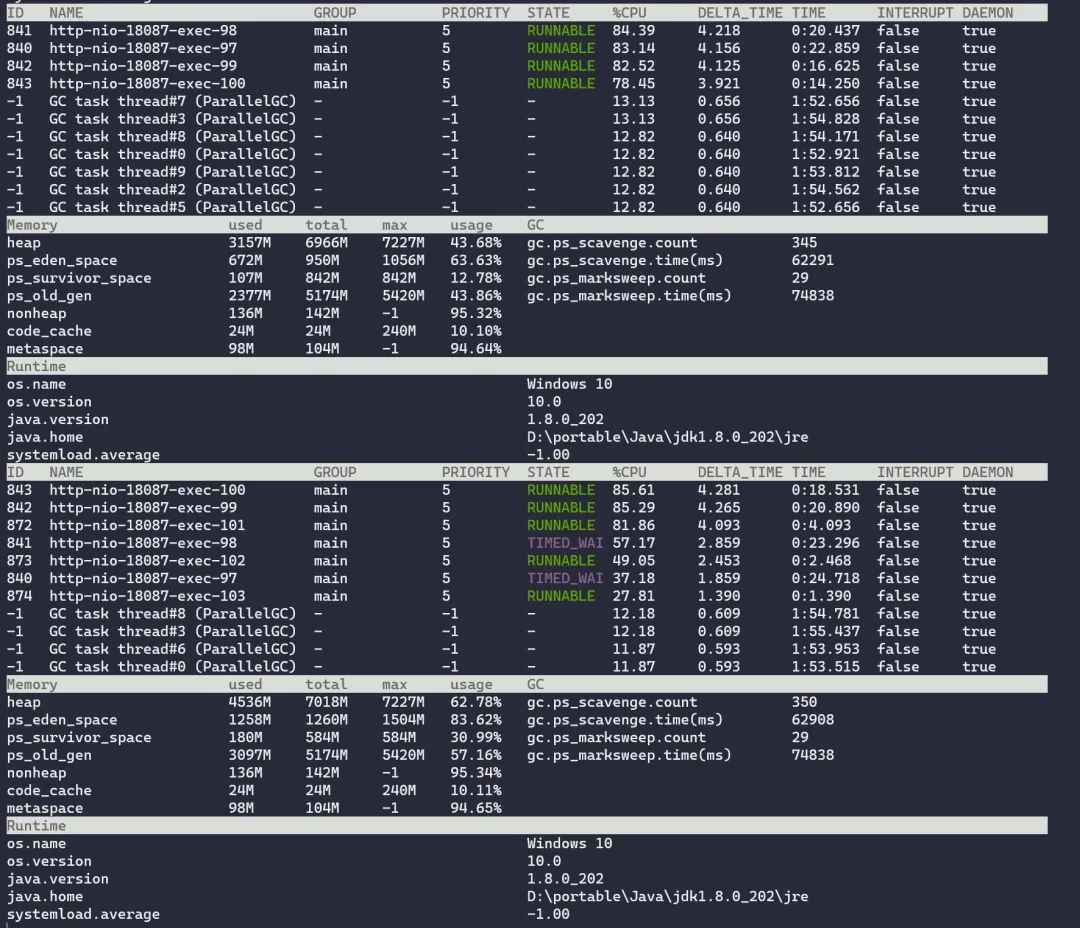Image resolution: width=1080 pixels, height=928 pixels.
Task: Select the os.name value Windows 10
Action: pyautogui.click(x=569, y=383)
